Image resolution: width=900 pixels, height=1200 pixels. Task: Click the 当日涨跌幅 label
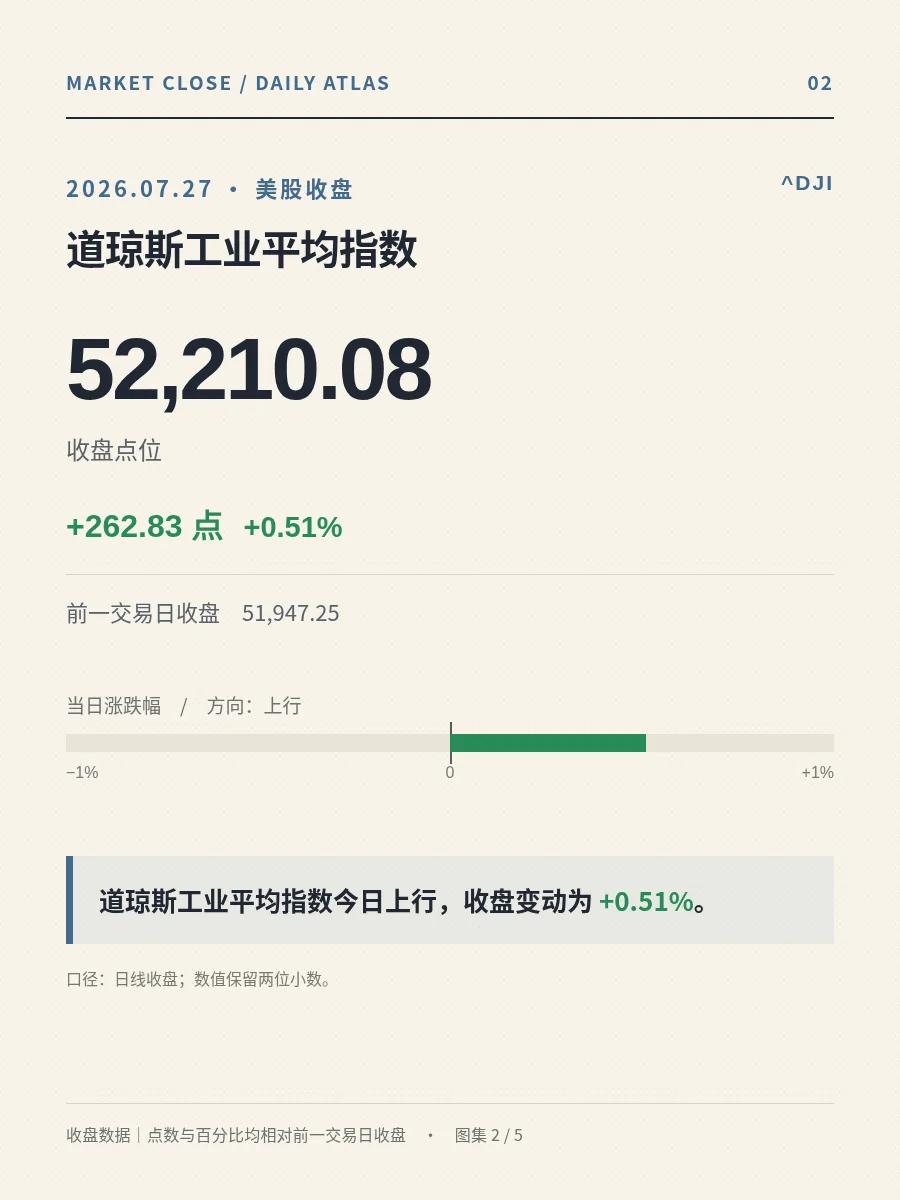point(114,706)
